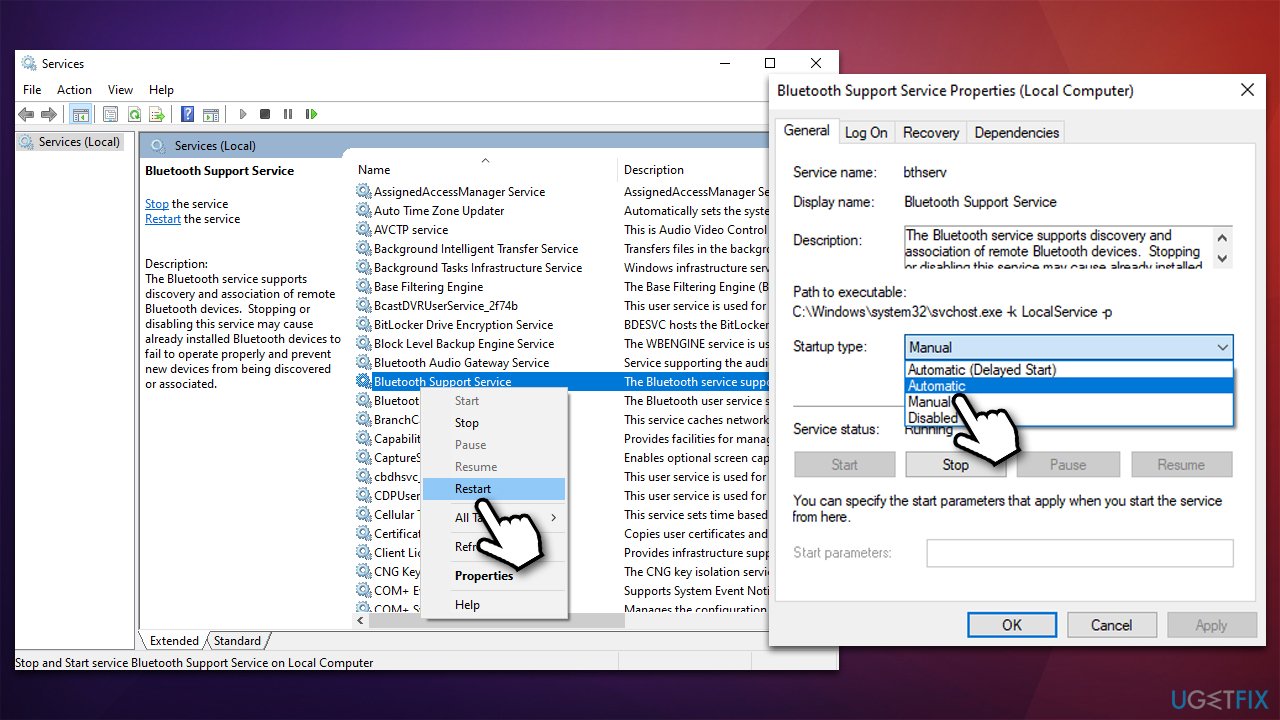Click the Restart link in description pane
Screen dimensions: 1280x720
click(163, 219)
